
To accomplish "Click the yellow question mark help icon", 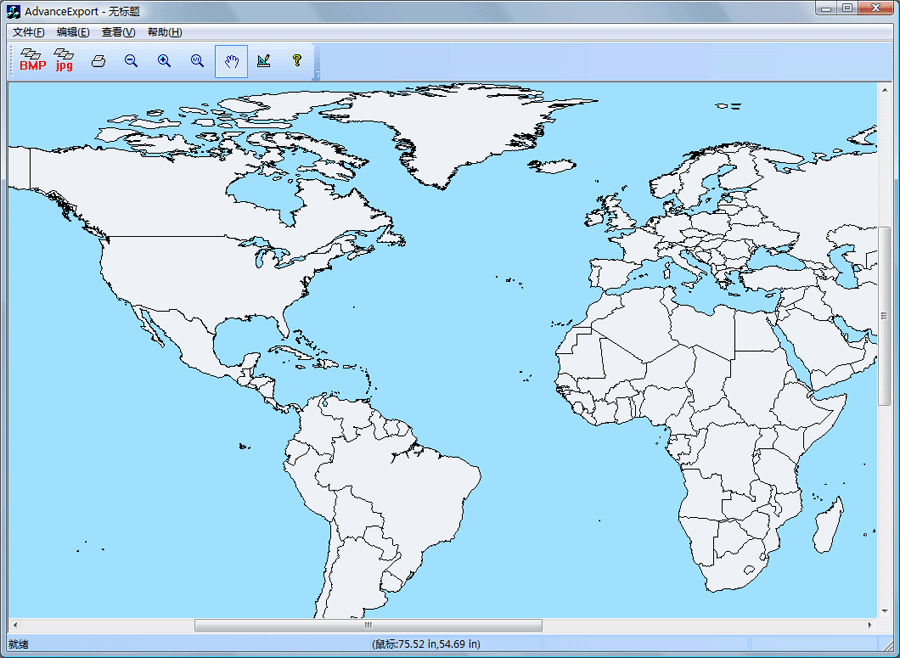I will (x=297, y=61).
